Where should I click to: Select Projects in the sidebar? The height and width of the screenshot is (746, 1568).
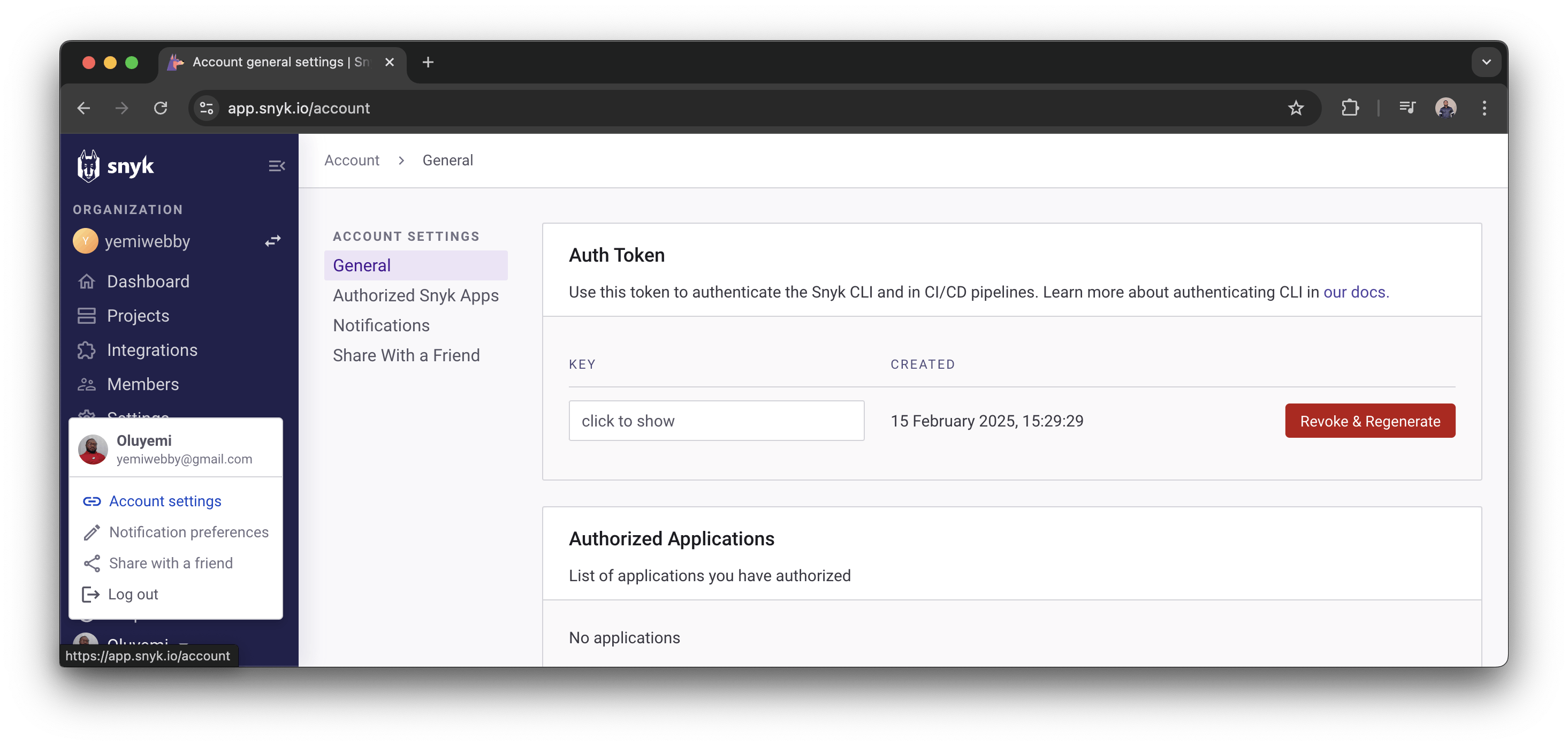click(138, 315)
